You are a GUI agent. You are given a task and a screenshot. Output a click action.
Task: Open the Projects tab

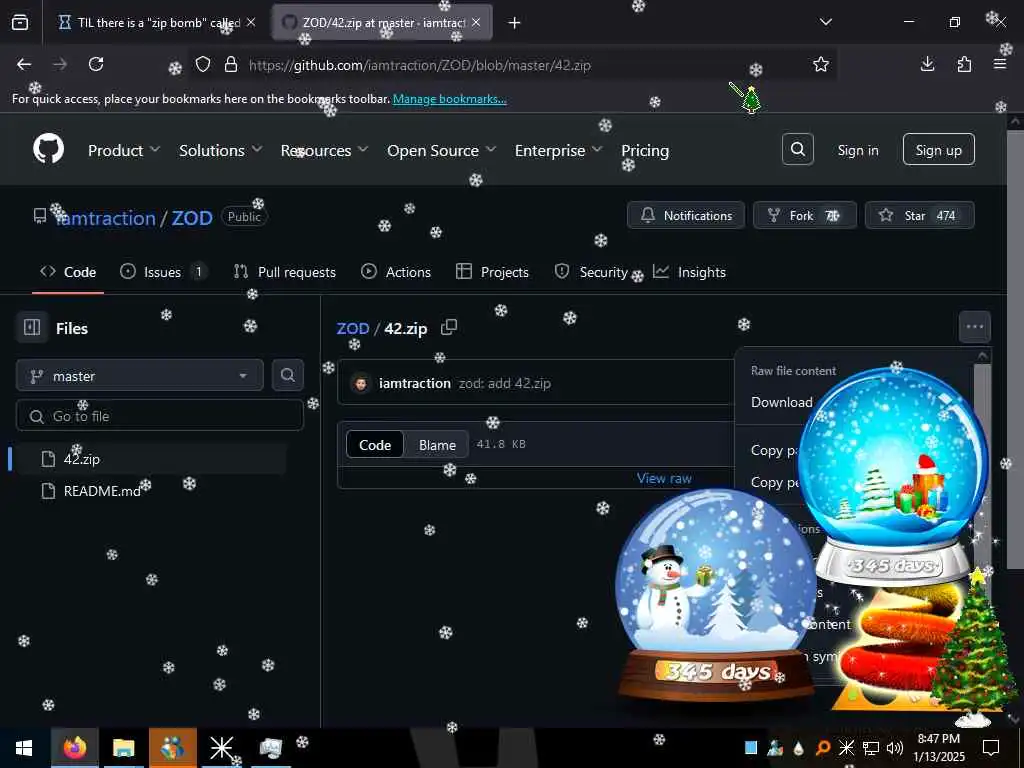(492, 272)
